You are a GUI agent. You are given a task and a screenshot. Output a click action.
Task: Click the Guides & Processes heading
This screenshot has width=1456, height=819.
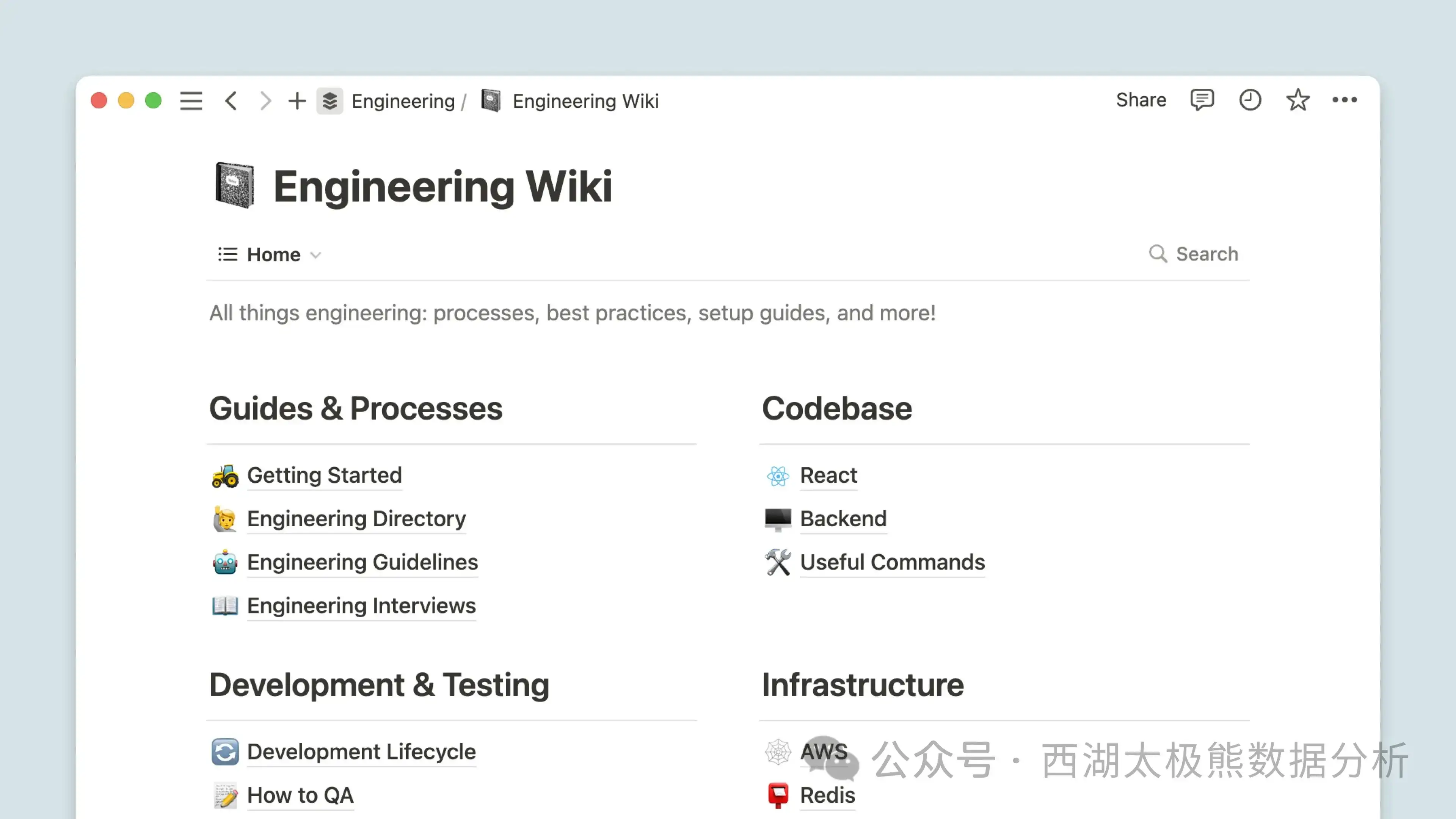click(x=356, y=408)
